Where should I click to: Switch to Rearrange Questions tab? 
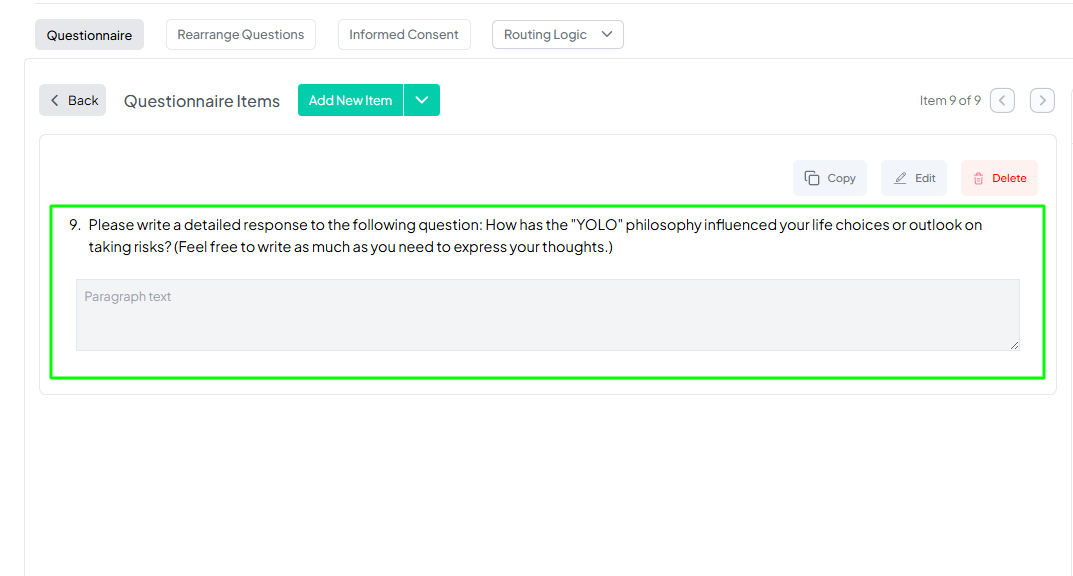coord(241,34)
